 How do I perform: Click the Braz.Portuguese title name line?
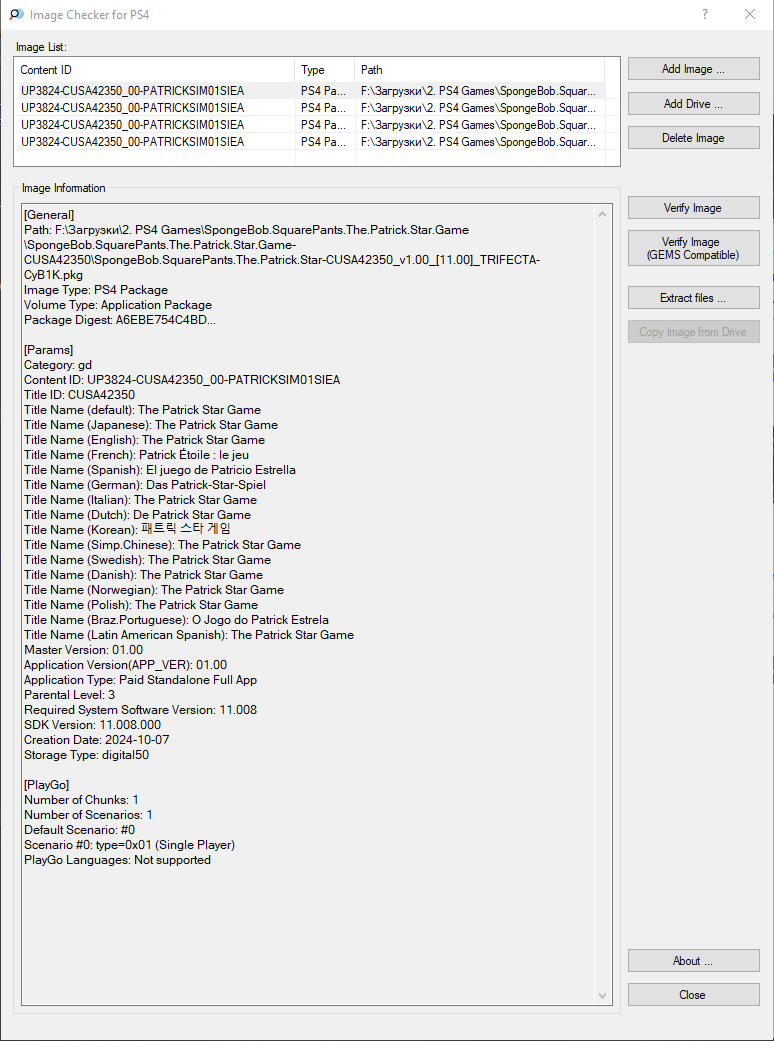click(177, 620)
